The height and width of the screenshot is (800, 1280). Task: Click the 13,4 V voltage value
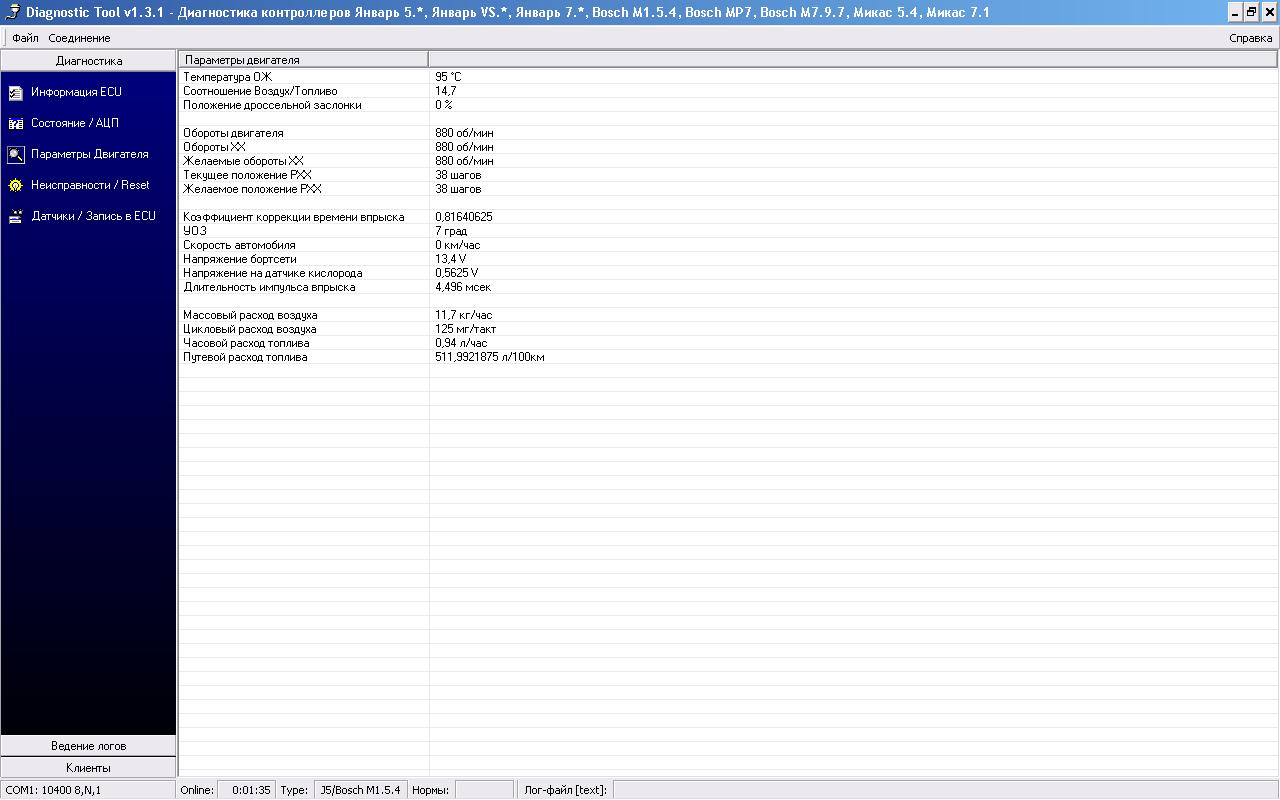click(450, 259)
